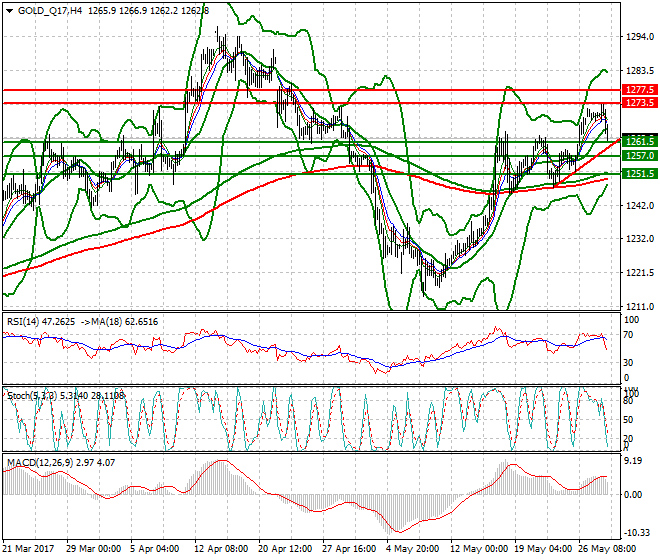Click the 1242.0 price axis value
The width and height of the screenshot is (660, 560).
coord(640,205)
